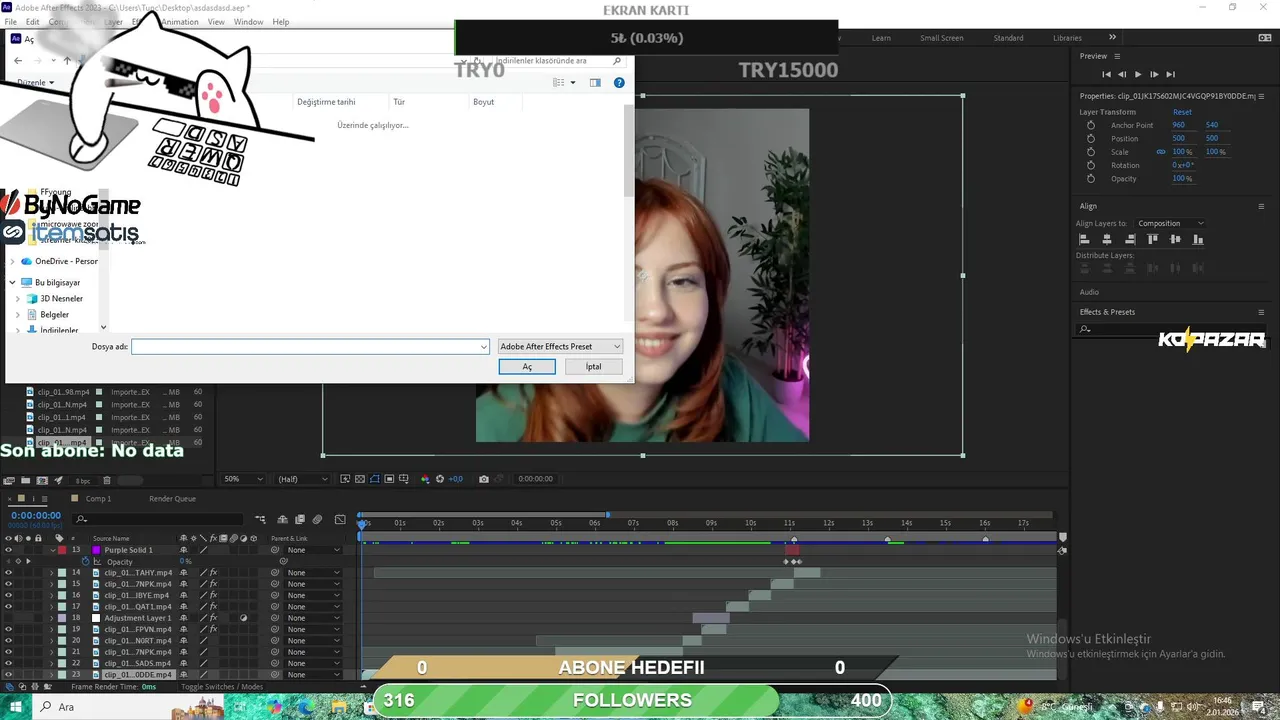1280x720 pixels.
Task: Create new composition from Project panel
Action: click(x=42, y=480)
